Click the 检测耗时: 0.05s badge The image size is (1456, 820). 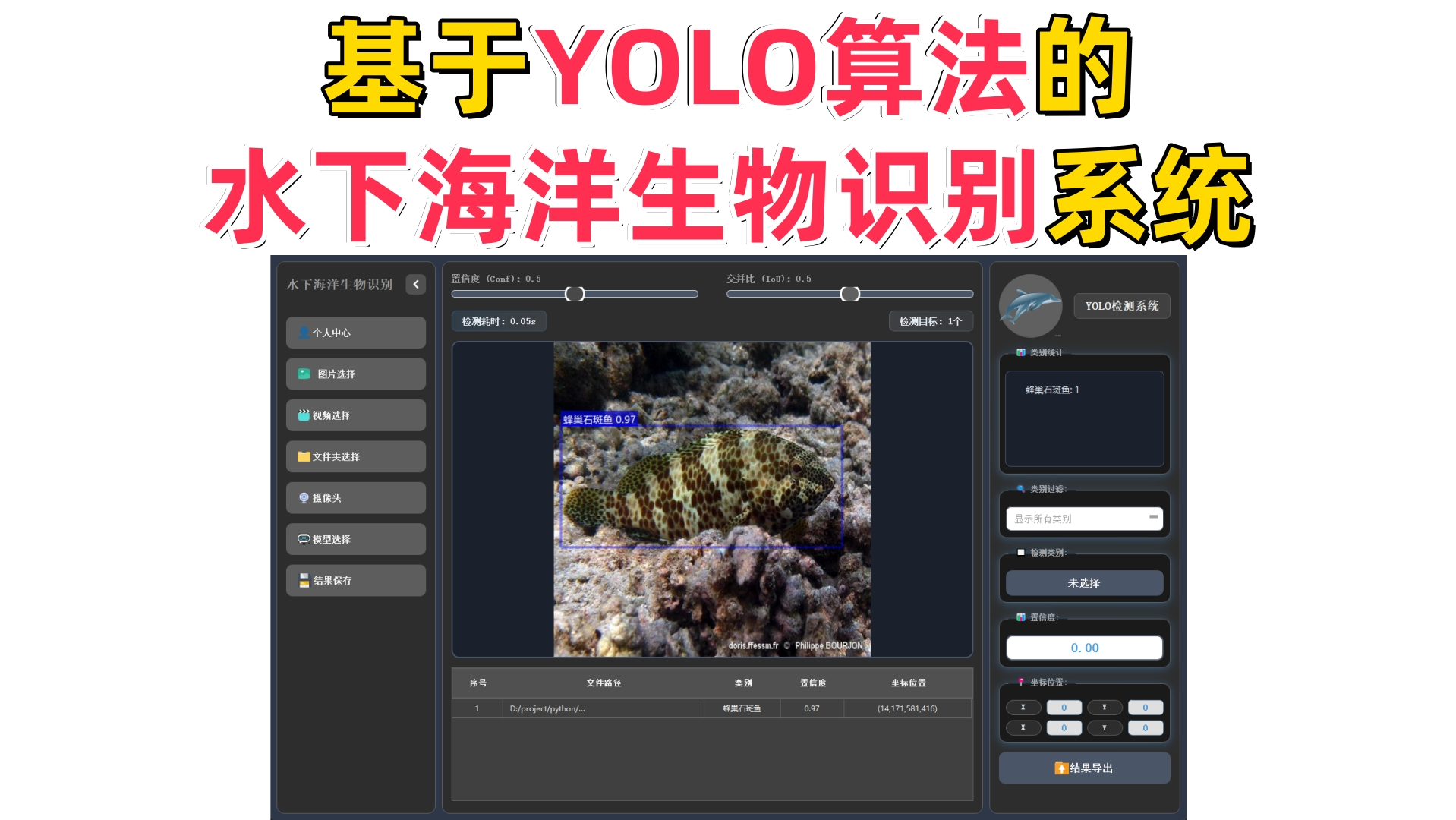click(x=498, y=320)
